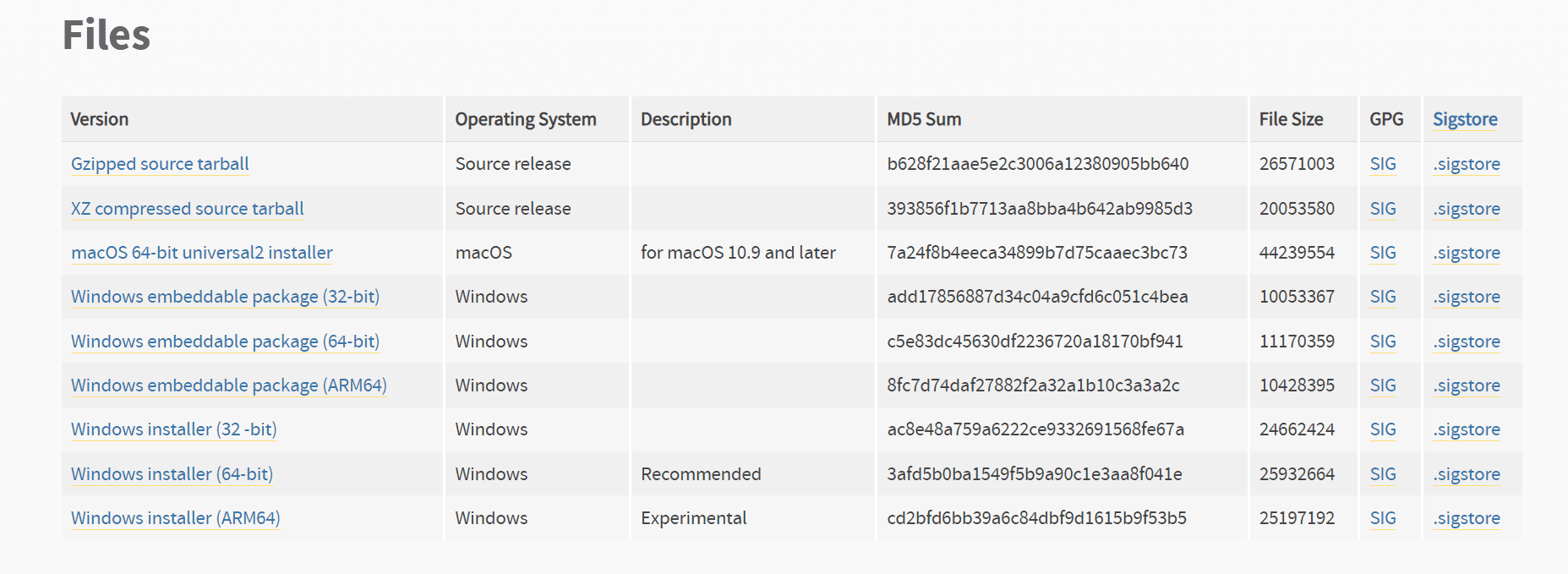
Task: Download the experimental Windows installer (ARM64)
Action: (174, 517)
